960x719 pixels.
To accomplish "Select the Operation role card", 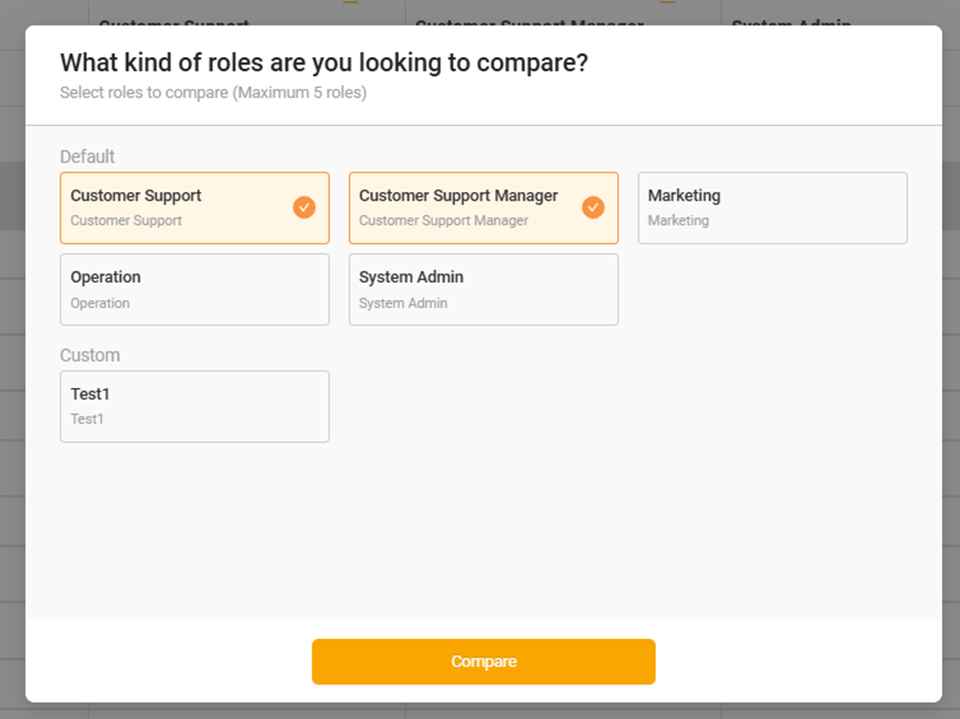I will [195, 290].
